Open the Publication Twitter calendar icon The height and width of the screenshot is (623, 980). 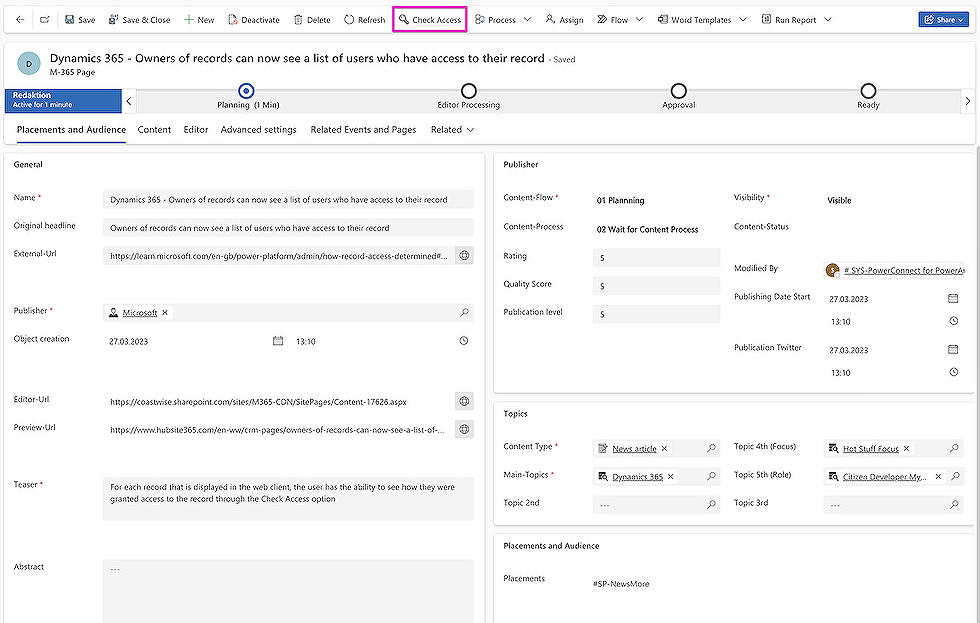[953, 349]
